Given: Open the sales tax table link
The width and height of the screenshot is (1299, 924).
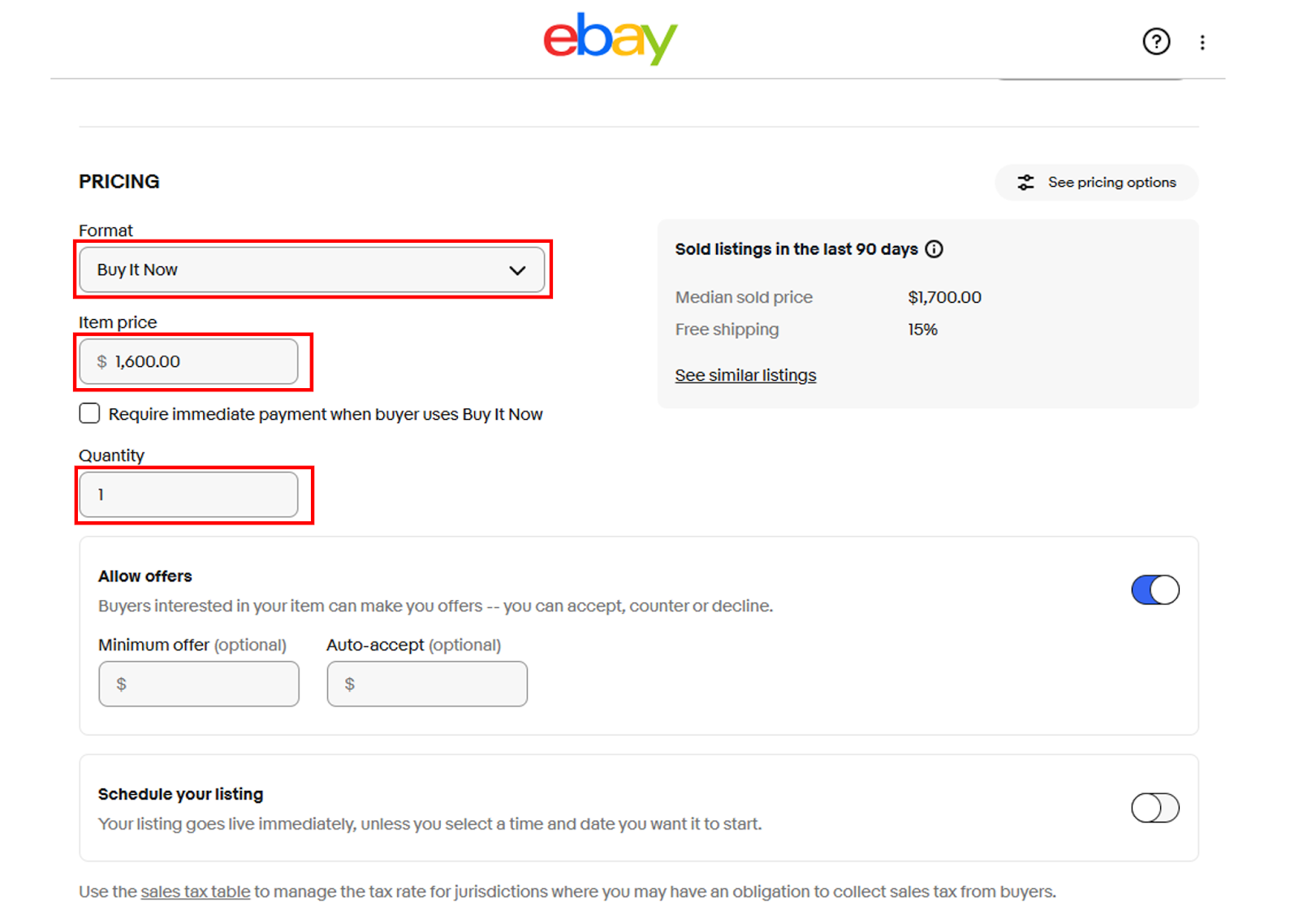Looking at the screenshot, I should click(196, 892).
